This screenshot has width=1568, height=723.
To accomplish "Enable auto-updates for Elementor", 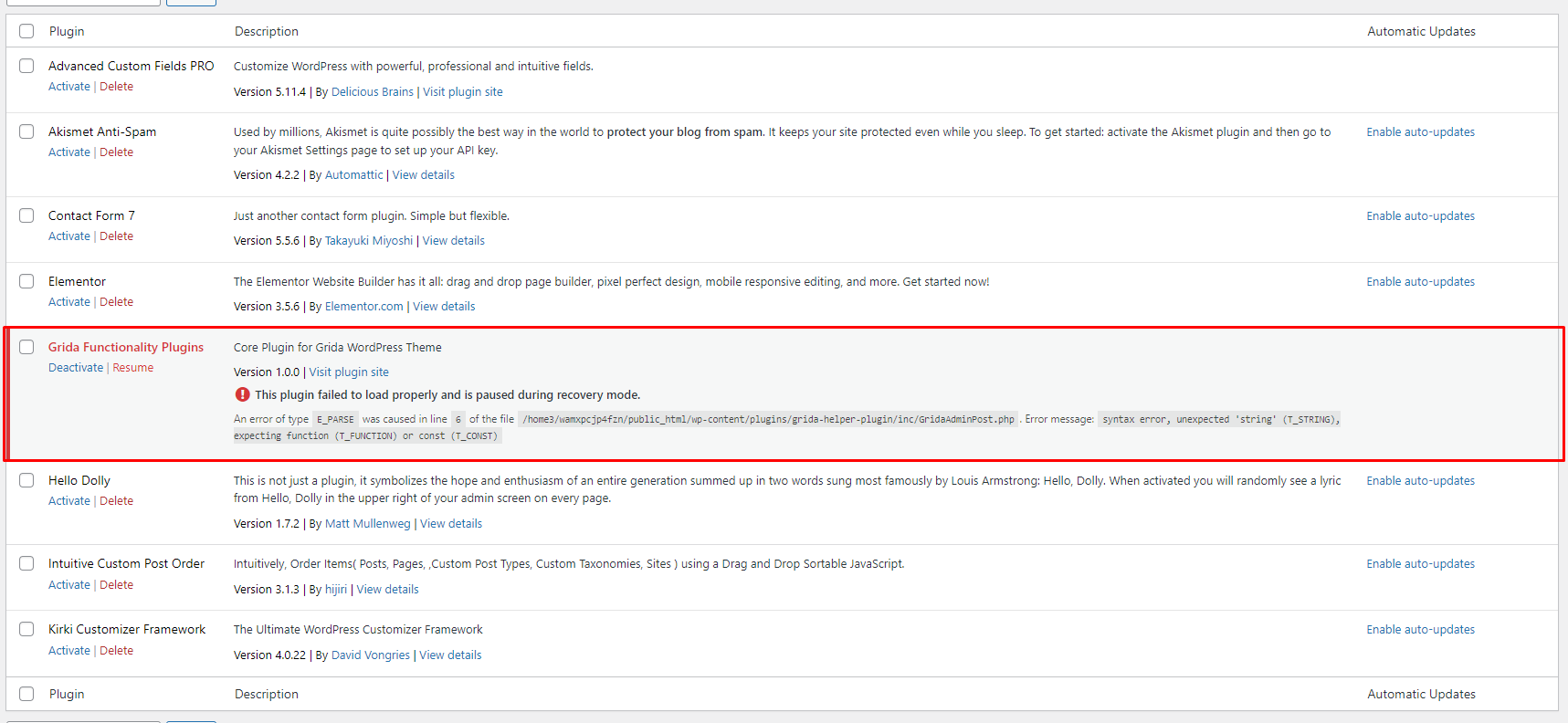I will tap(1420, 282).
